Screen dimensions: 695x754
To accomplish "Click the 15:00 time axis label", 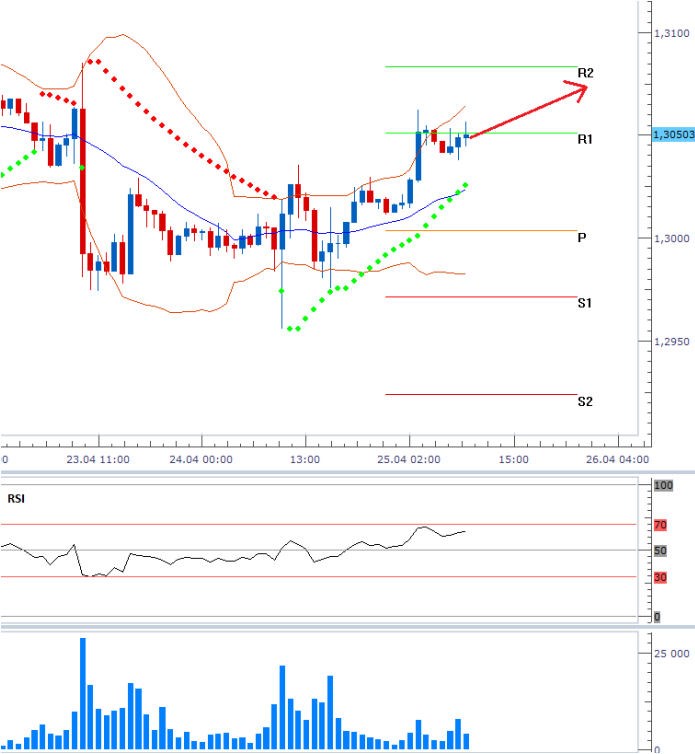I will tap(514, 460).
